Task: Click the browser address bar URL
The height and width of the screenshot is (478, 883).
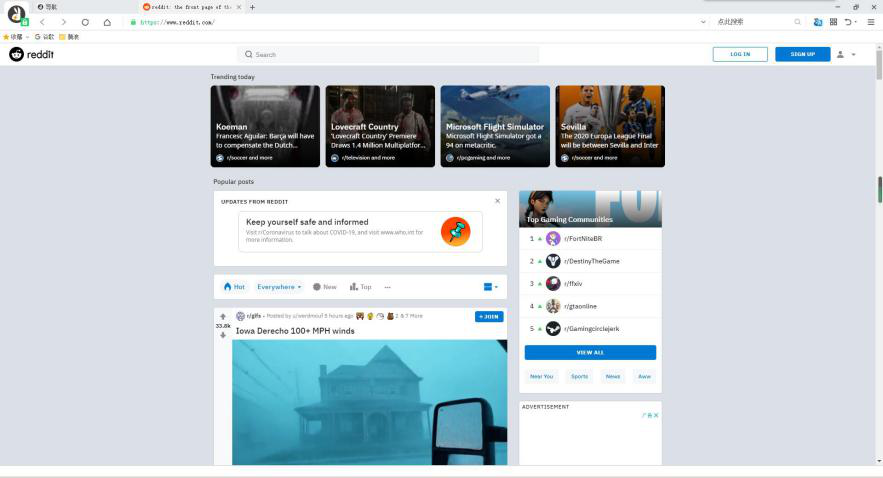Action: click(177, 23)
